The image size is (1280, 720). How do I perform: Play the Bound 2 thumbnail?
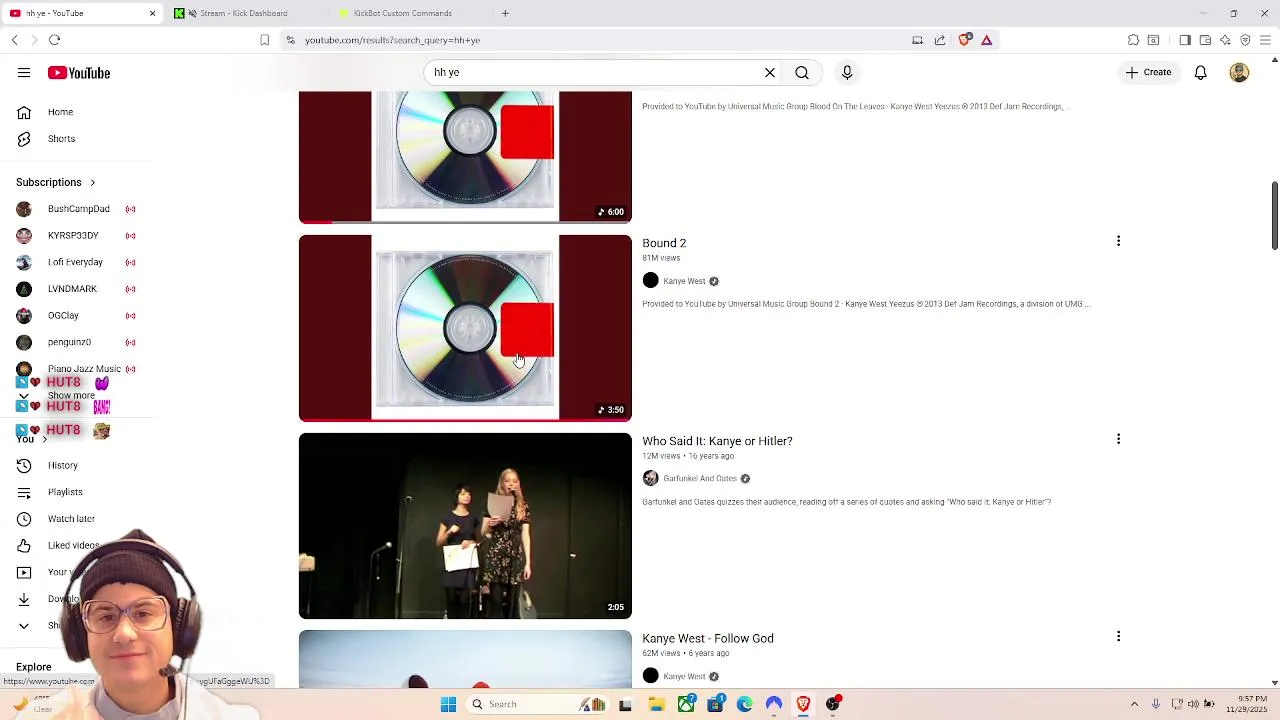pos(465,328)
